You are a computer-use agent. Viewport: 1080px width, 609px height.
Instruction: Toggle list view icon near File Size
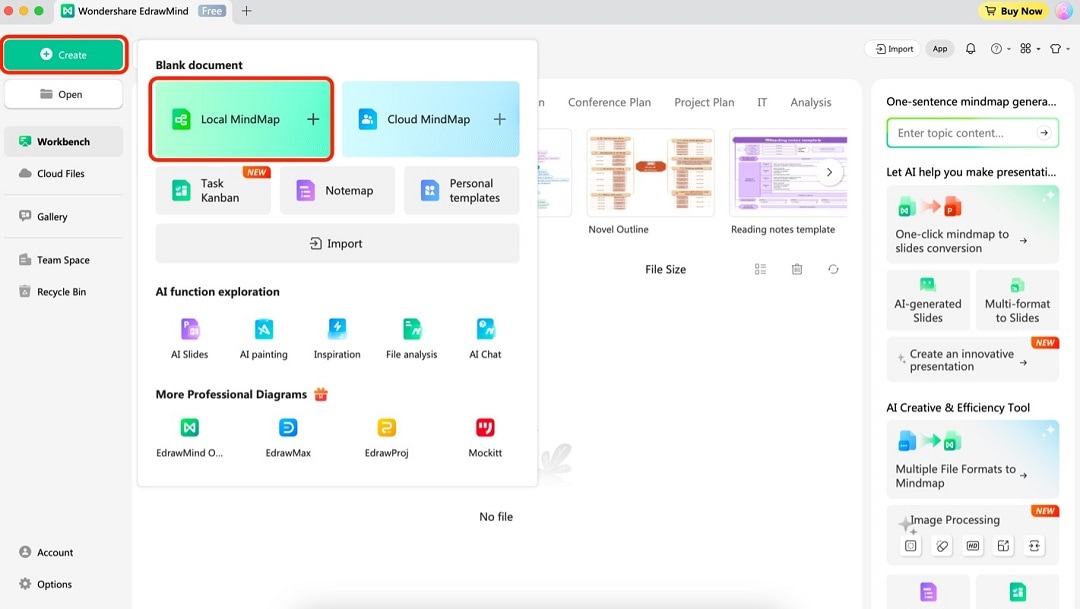(x=760, y=269)
